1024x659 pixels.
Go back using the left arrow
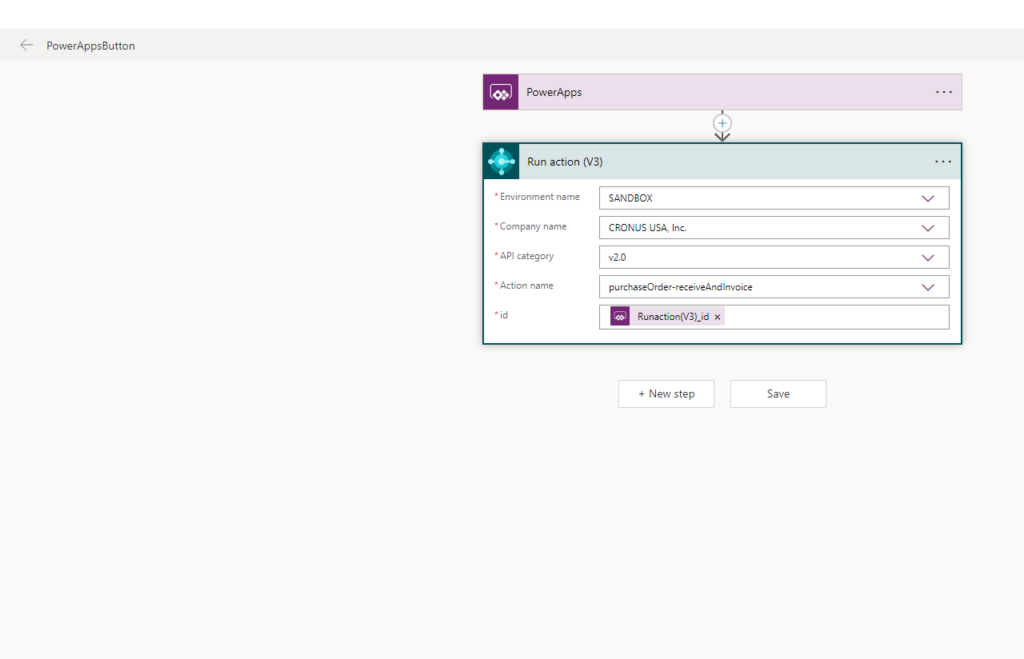[26, 45]
